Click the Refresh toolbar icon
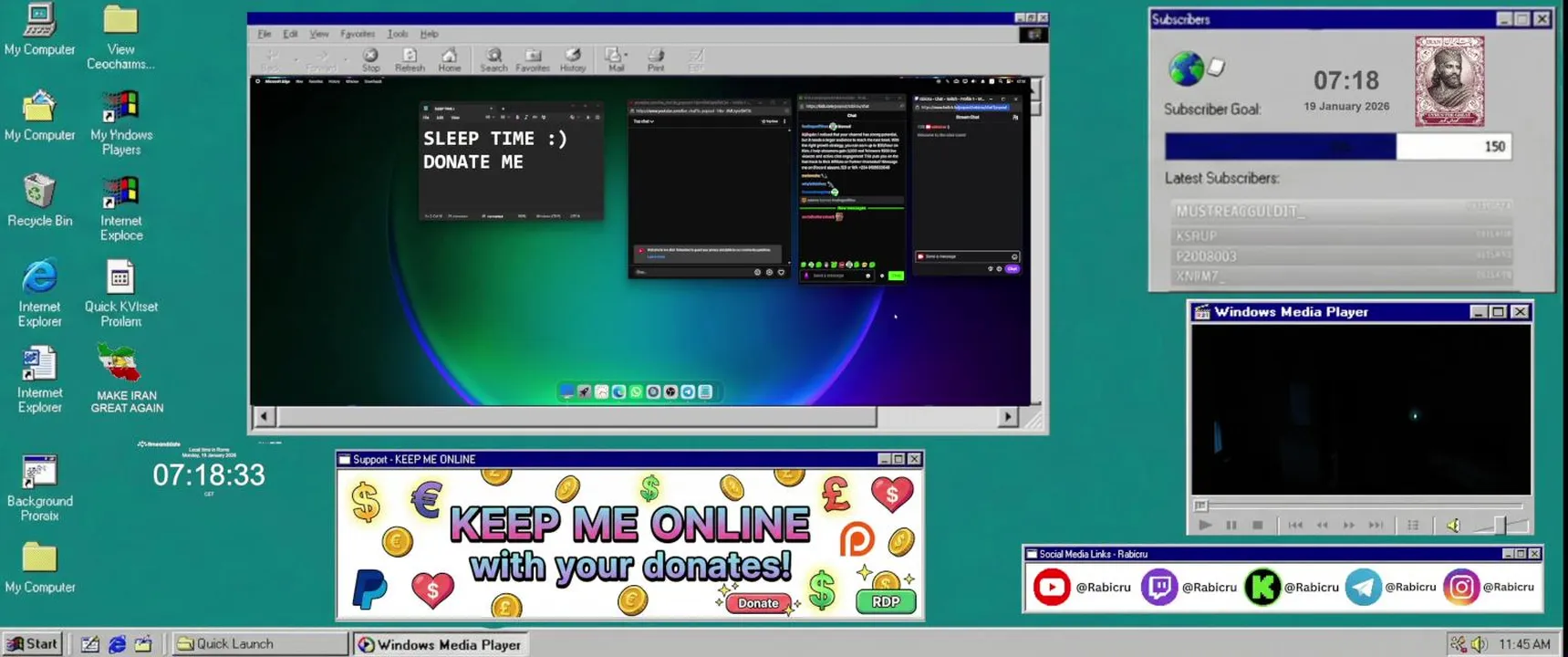This screenshot has width=1568, height=657. tap(410, 60)
